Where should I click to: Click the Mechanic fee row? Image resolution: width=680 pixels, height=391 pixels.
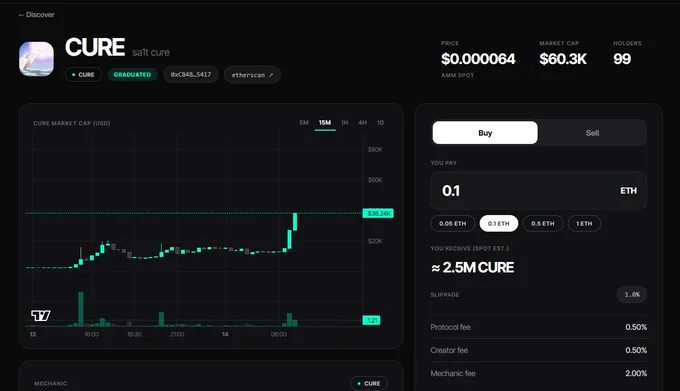(x=539, y=373)
